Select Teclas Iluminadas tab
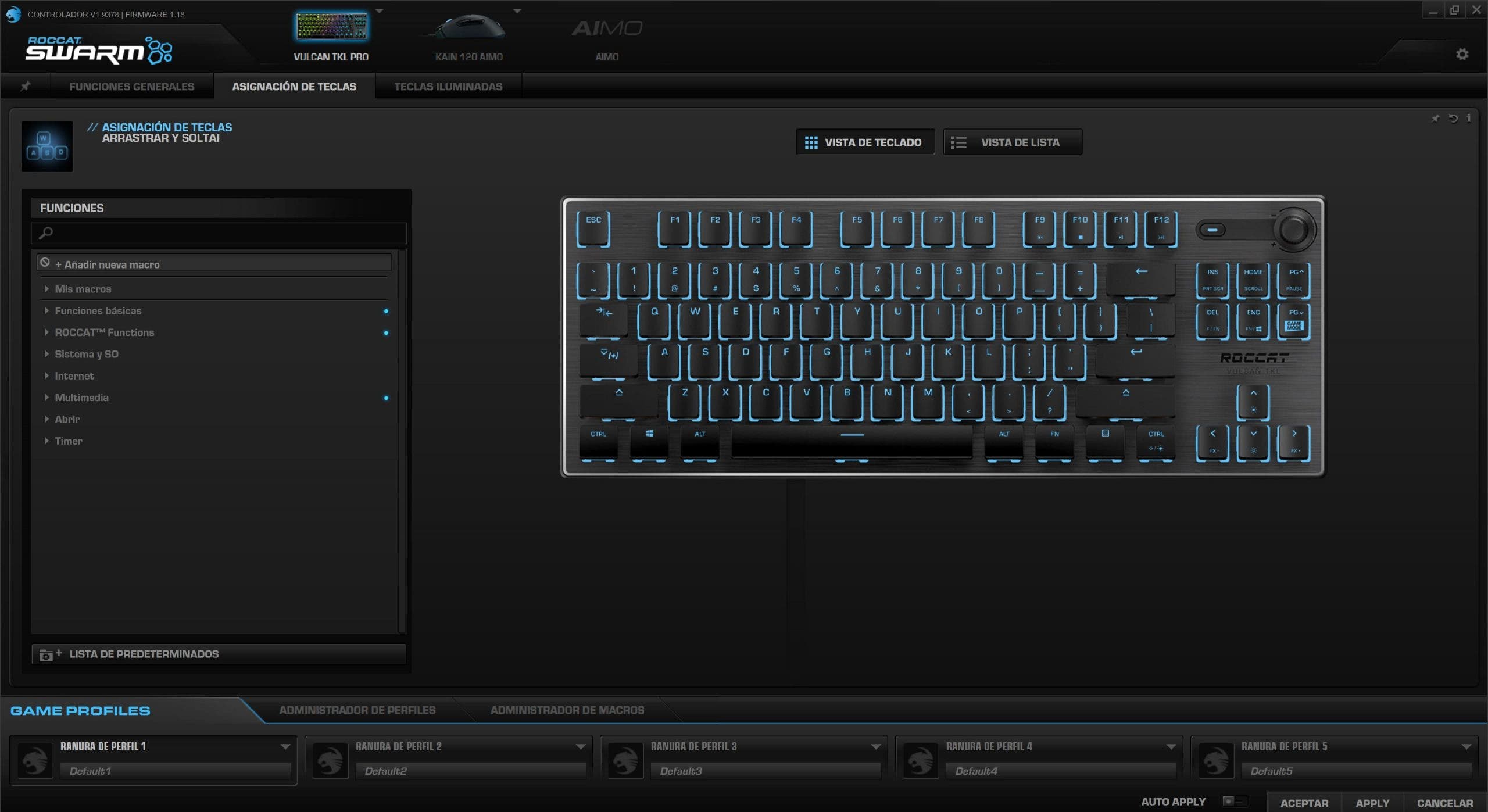 (447, 86)
